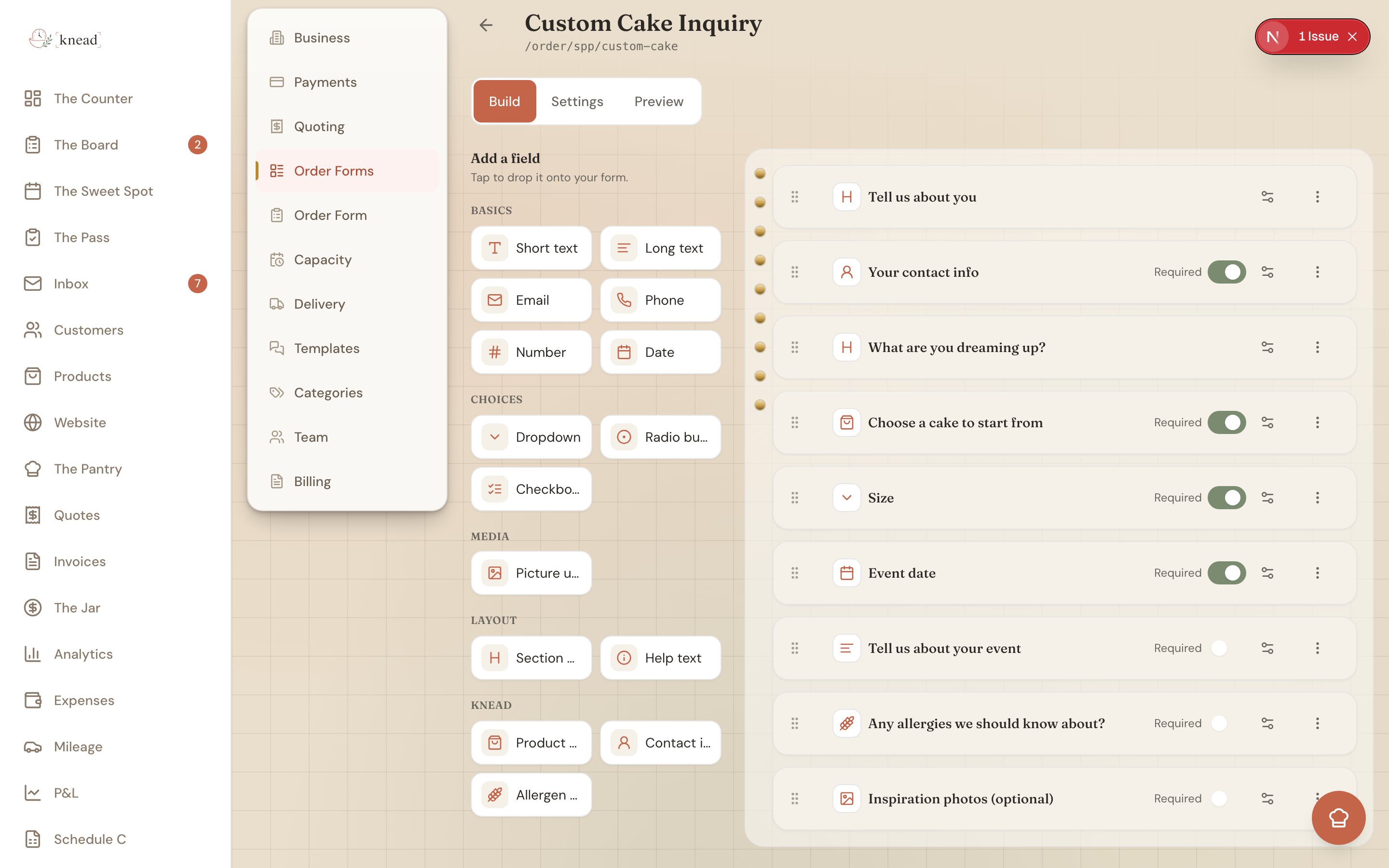The width and height of the screenshot is (1389, 868).
Task: Click the form URL /order/spp/custom-cake
Action: coord(601,46)
